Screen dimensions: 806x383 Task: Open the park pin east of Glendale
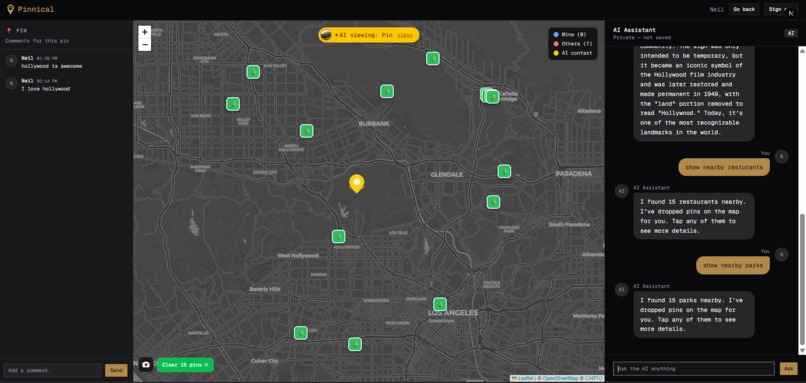504,171
